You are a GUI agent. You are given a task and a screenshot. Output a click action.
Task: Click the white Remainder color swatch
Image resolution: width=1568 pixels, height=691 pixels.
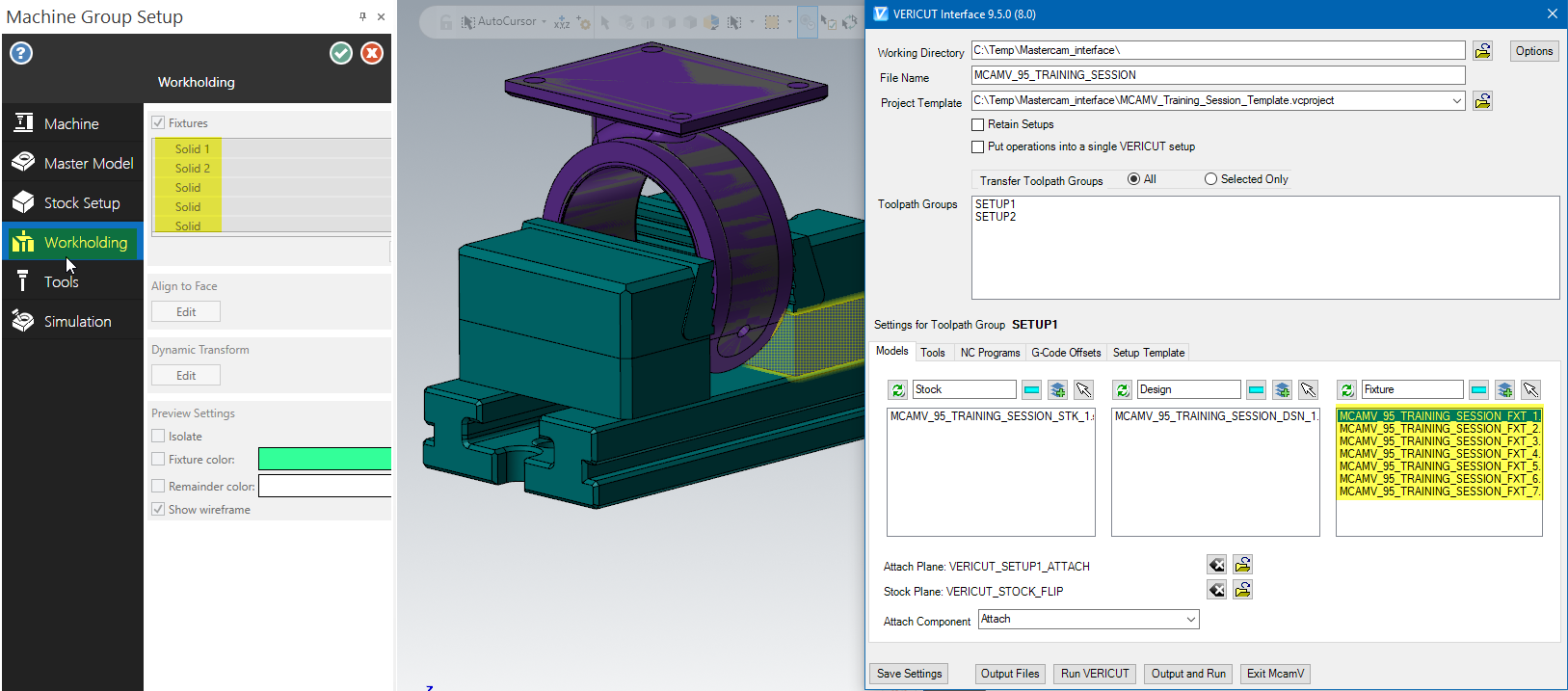pos(325,486)
